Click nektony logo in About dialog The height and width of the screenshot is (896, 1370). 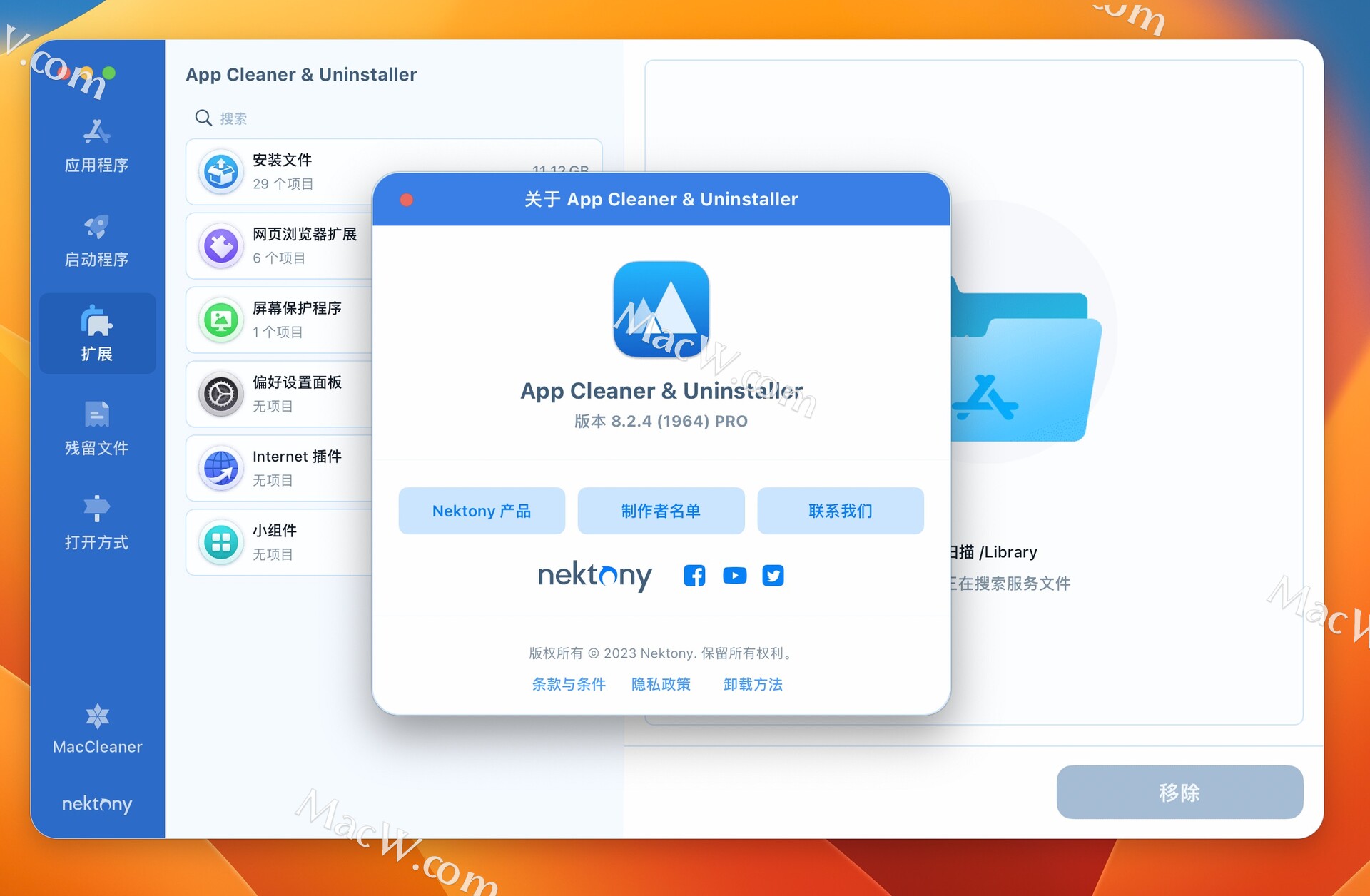594,576
